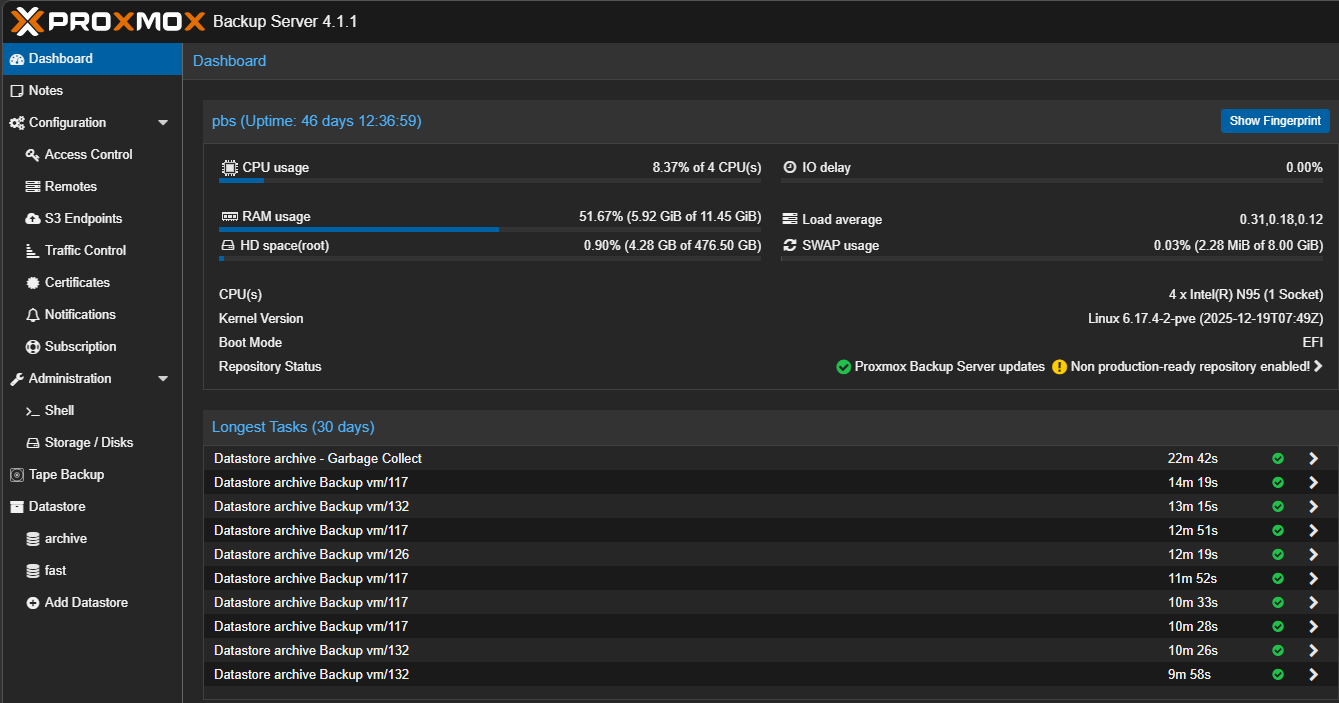Collapse the Configuration section arrow
Screen dimensions: 1339x703
[163, 123]
